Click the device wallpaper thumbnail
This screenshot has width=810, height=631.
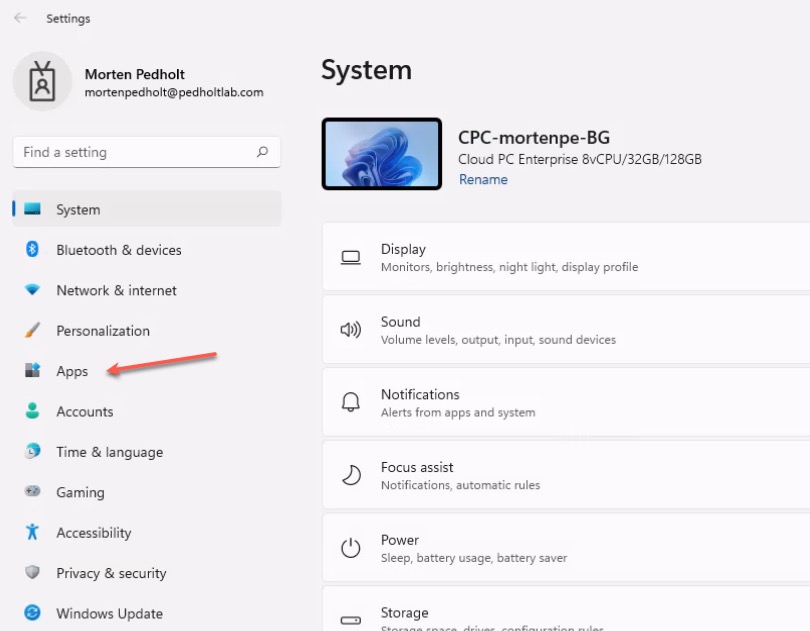point(382,153)
